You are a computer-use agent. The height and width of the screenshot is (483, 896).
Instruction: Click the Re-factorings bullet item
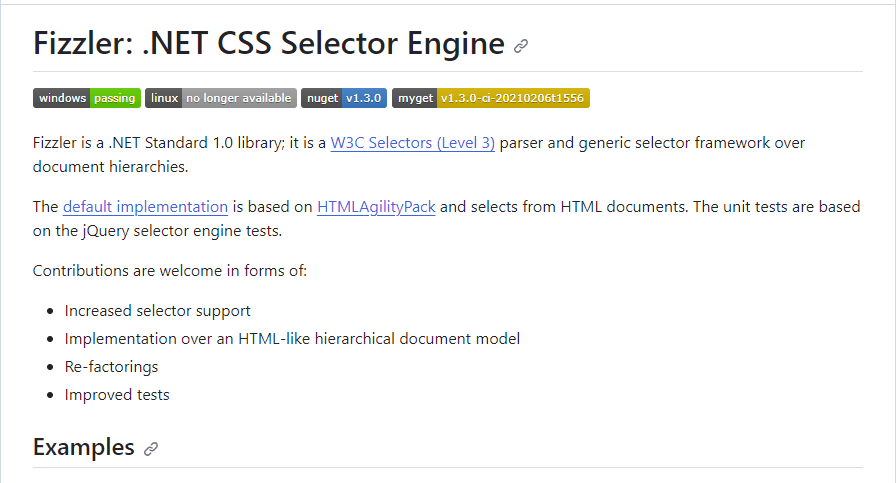point(111,367)
